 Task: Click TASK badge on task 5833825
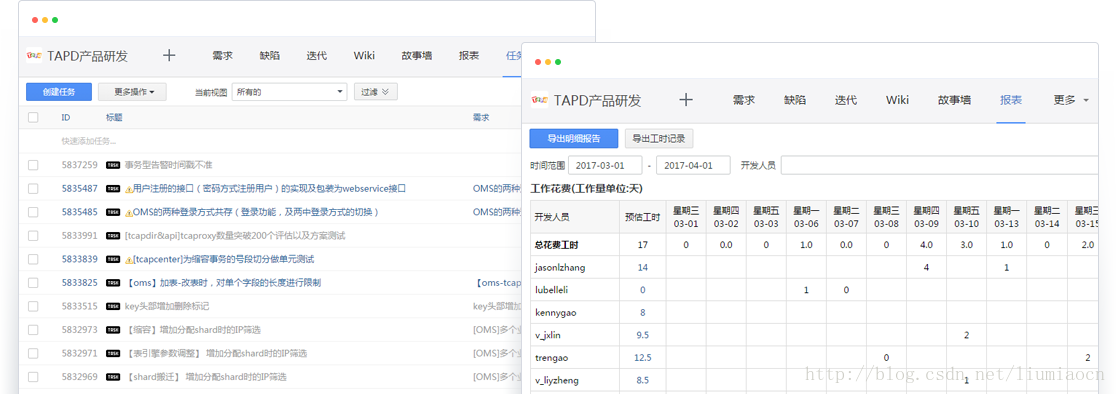point(112,282)
